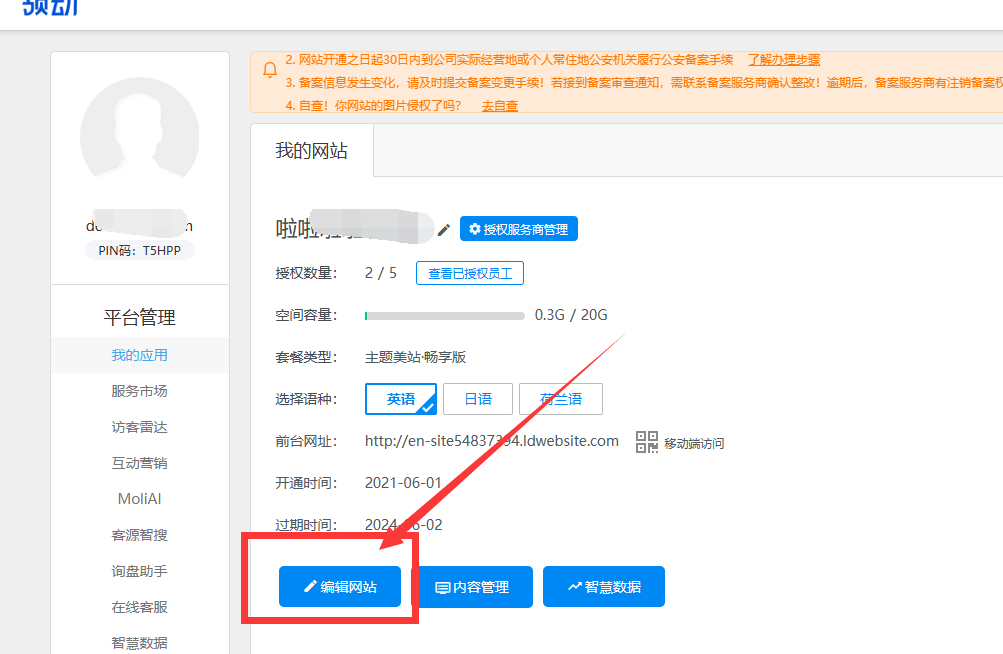The height and width of the screenshot is (654, 1003).
Task: Switch language to 日语
Action: click(x=478, y=399)
